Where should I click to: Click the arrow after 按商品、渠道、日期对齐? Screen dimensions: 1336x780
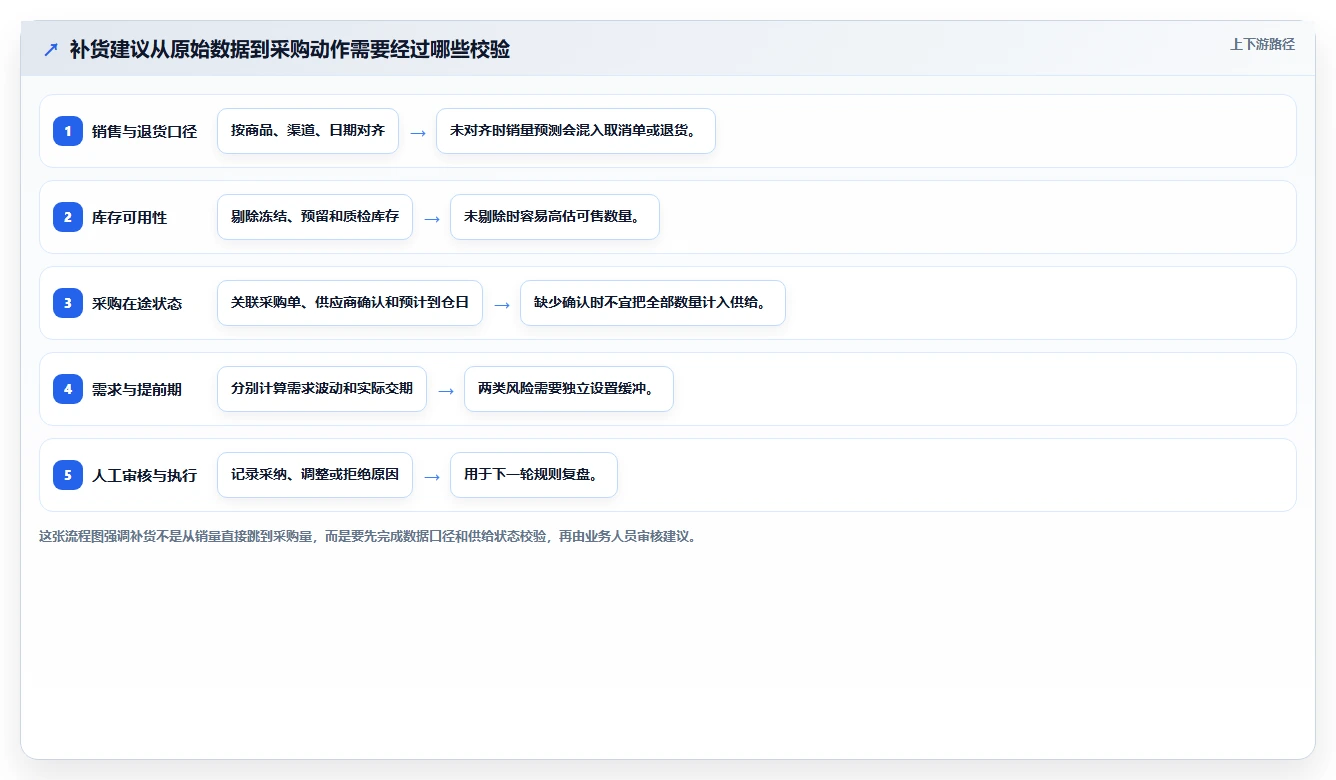(x=418, y=132)
